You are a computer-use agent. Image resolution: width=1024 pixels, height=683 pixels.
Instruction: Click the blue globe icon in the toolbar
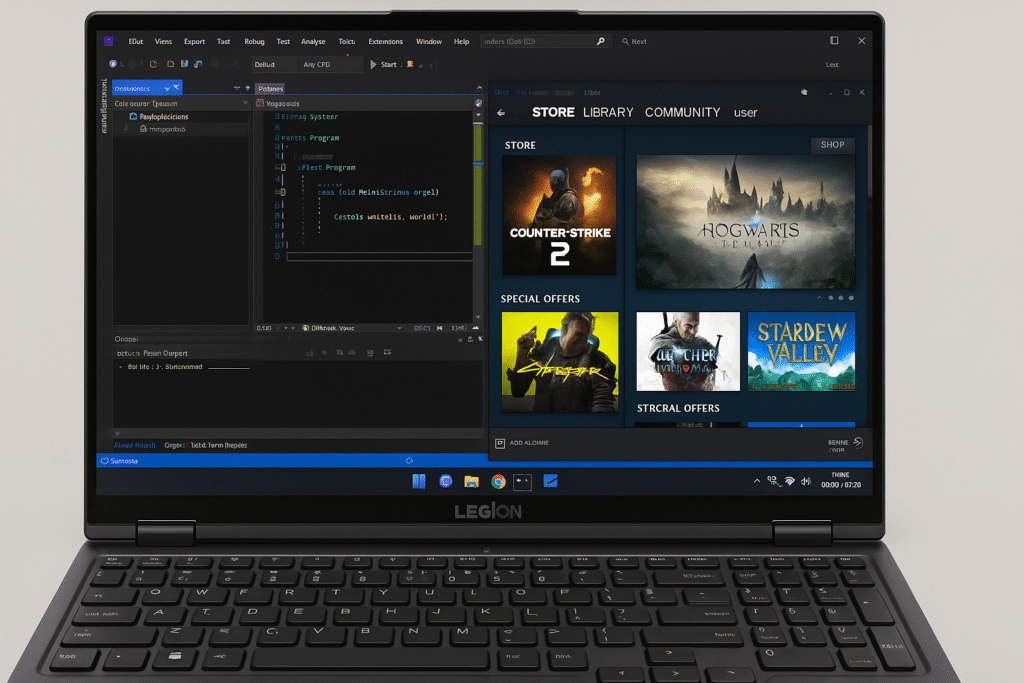coord(113,64)
